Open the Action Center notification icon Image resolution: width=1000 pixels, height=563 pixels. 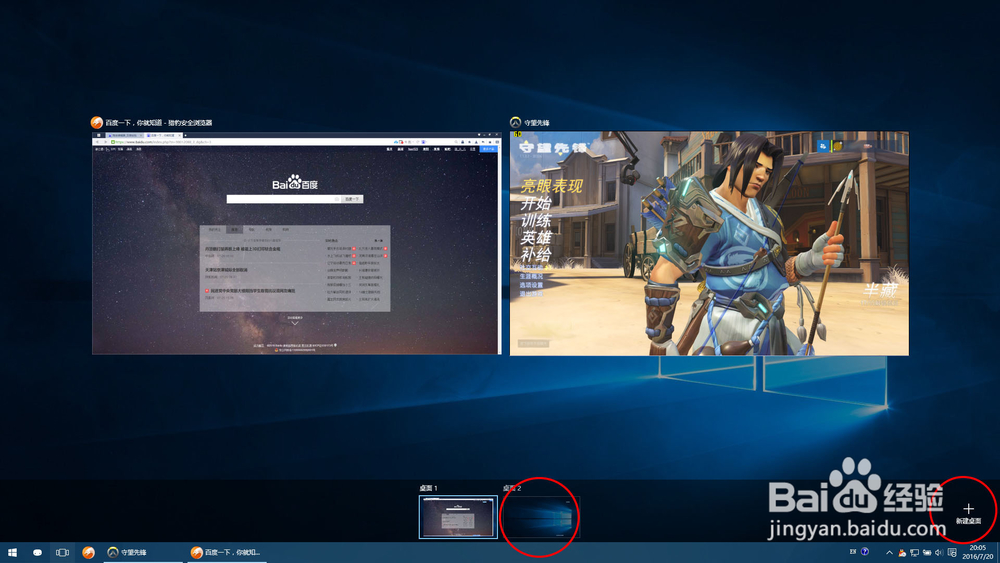[952, 552]
